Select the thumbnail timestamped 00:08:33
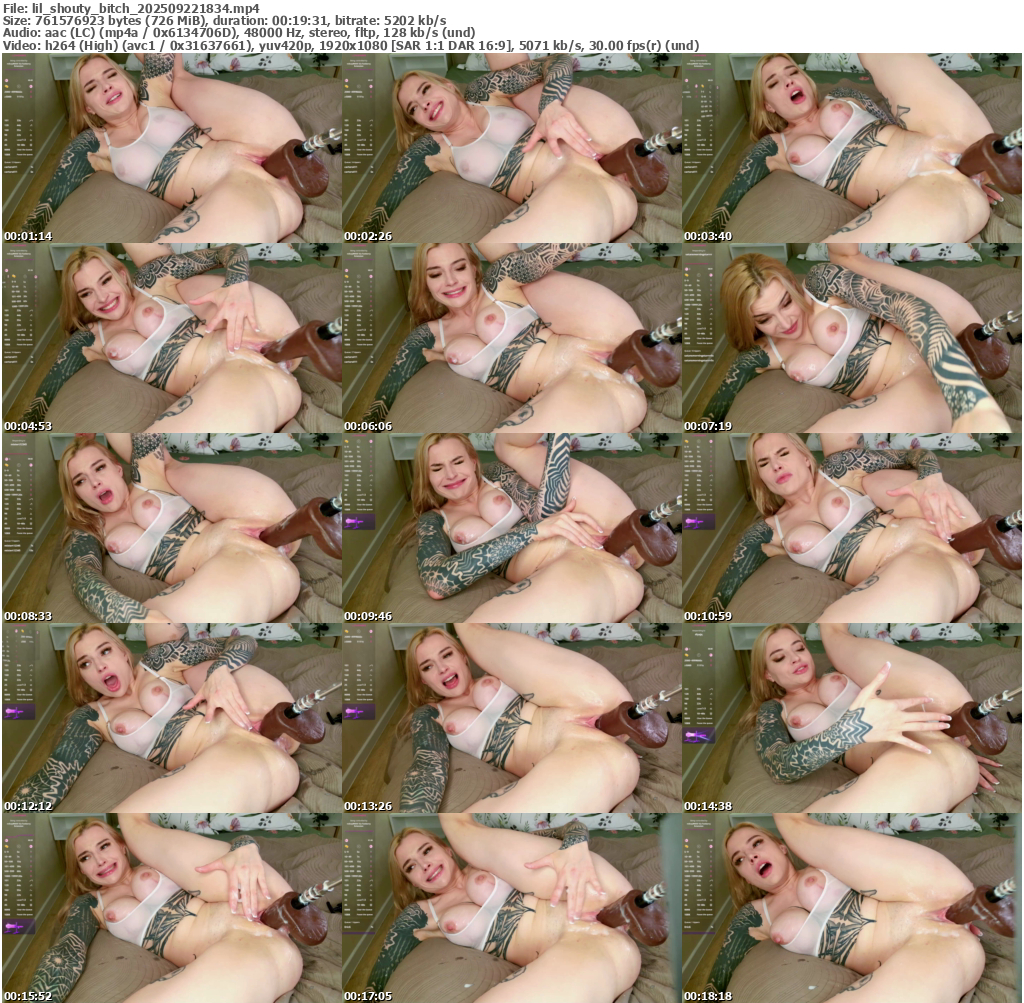 [x=172, y=528]
